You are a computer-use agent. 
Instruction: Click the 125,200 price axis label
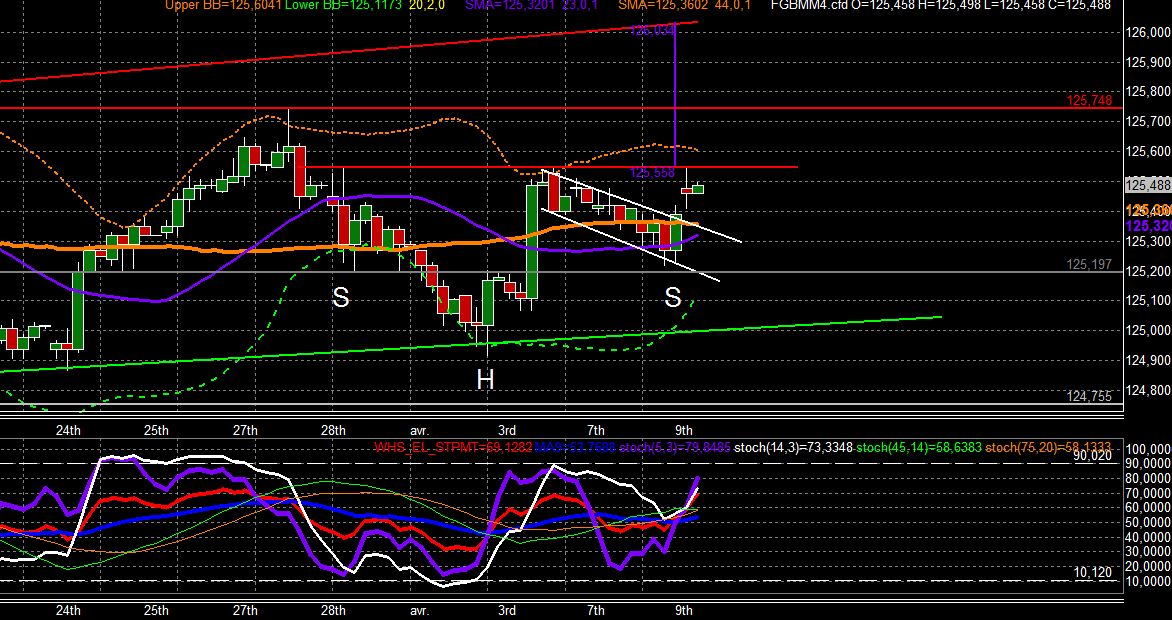pyautogui.click(x=1147, y=271)
